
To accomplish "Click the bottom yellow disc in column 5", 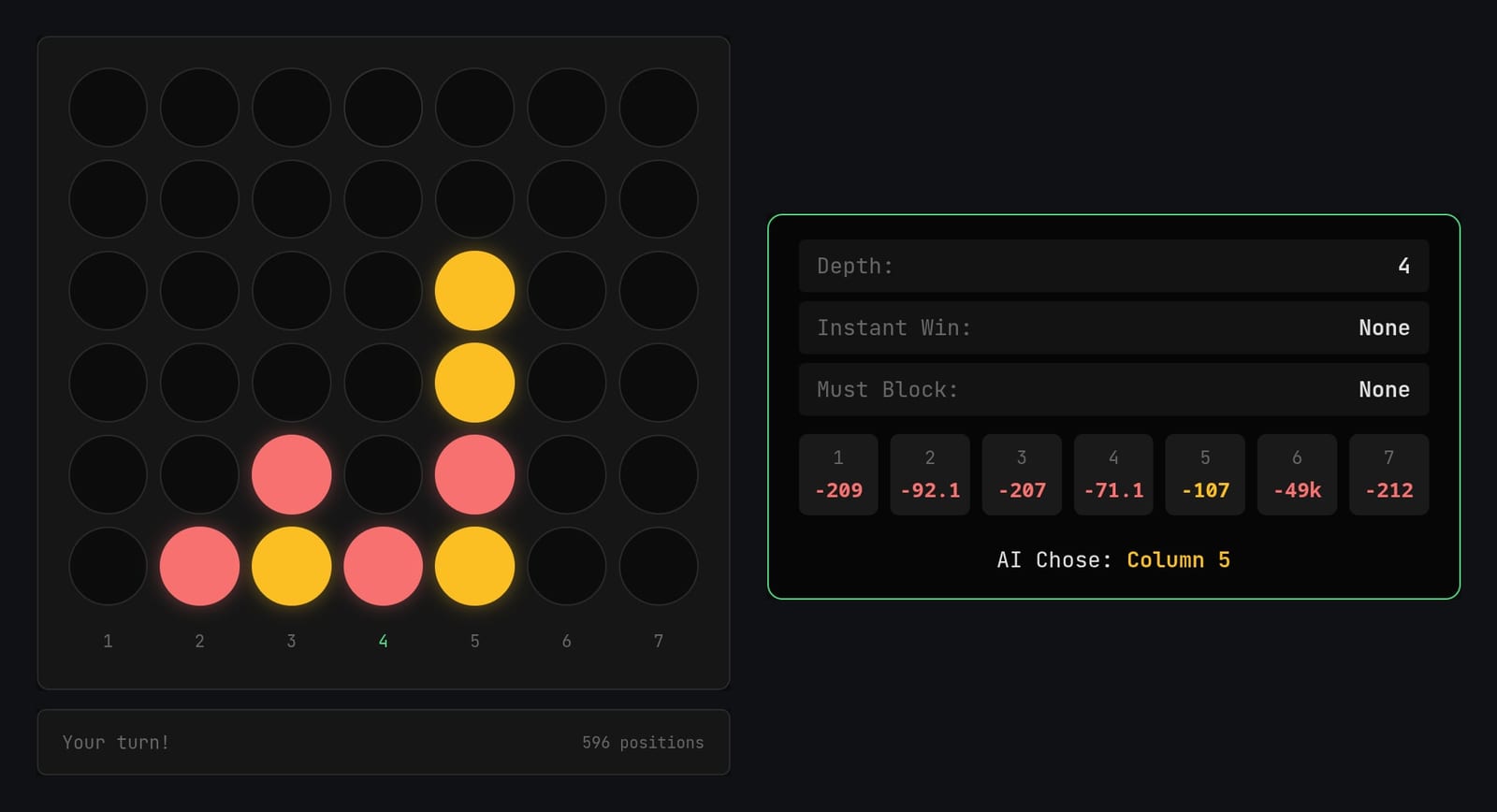I will pyautogui.click(x=474, y=566).
